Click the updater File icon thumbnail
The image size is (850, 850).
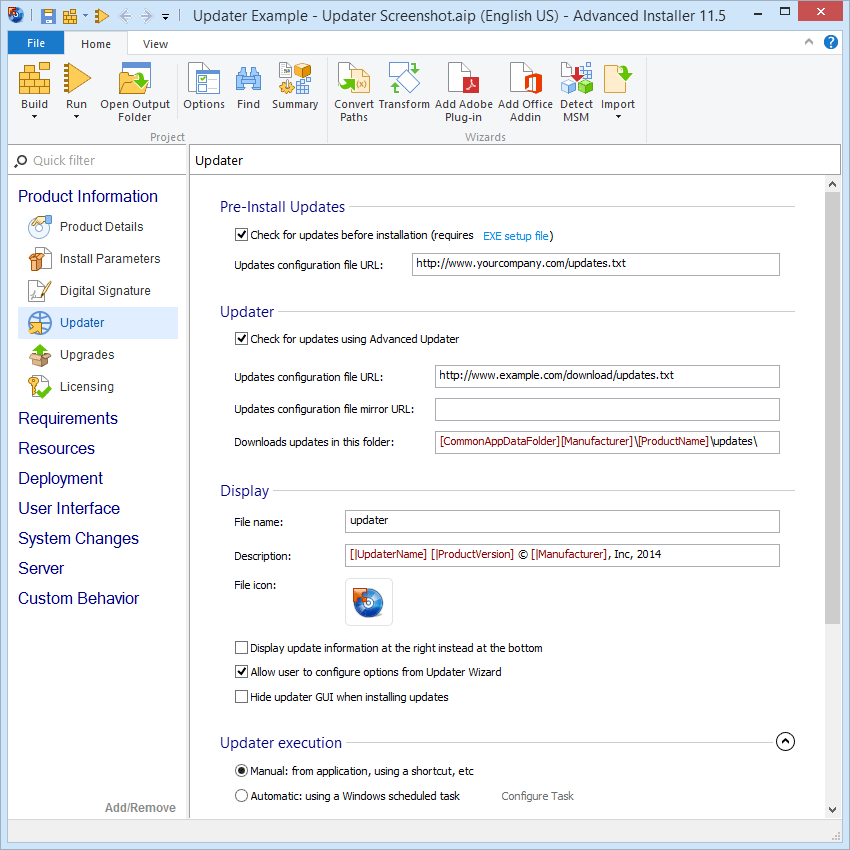point(369,602)
